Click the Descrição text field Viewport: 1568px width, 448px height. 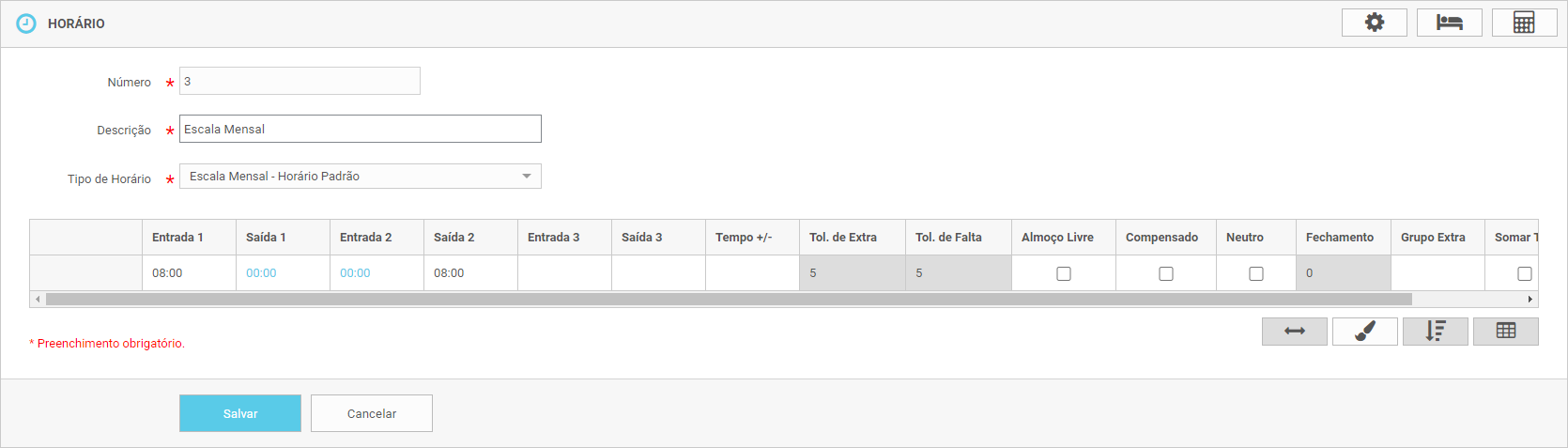point(360,129)
